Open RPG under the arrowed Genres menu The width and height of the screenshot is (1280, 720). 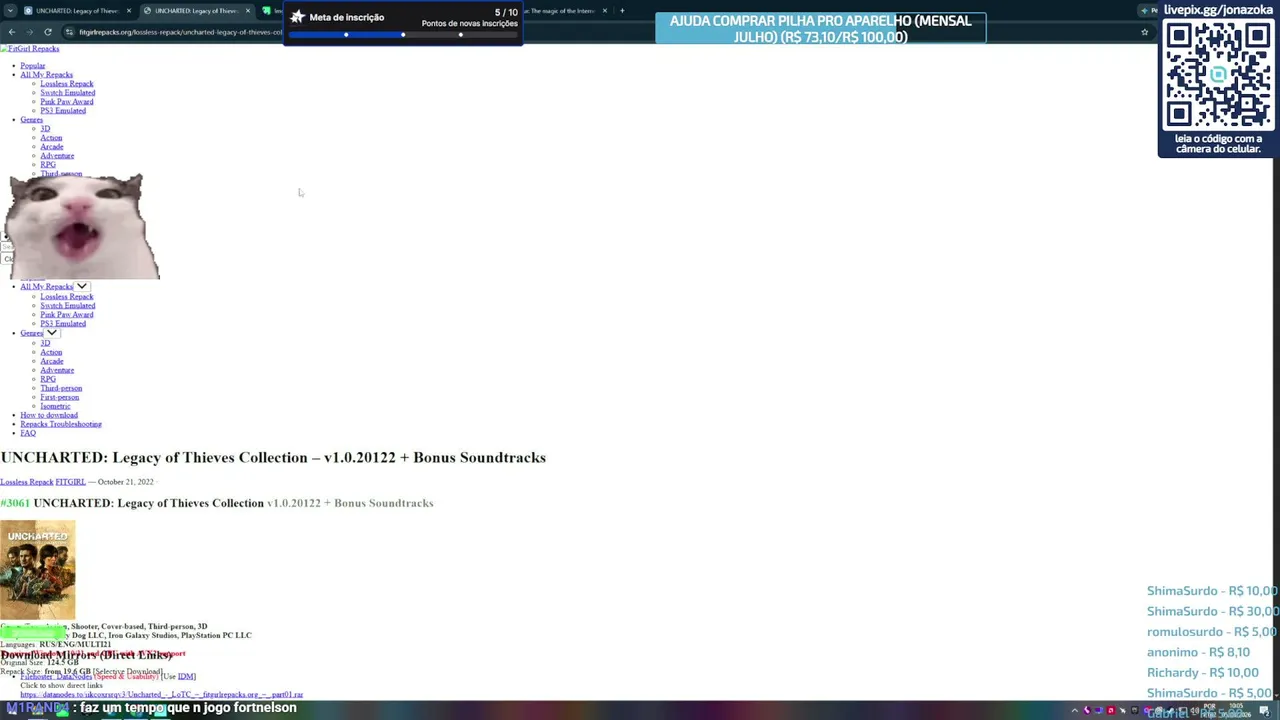pos(48,379)
